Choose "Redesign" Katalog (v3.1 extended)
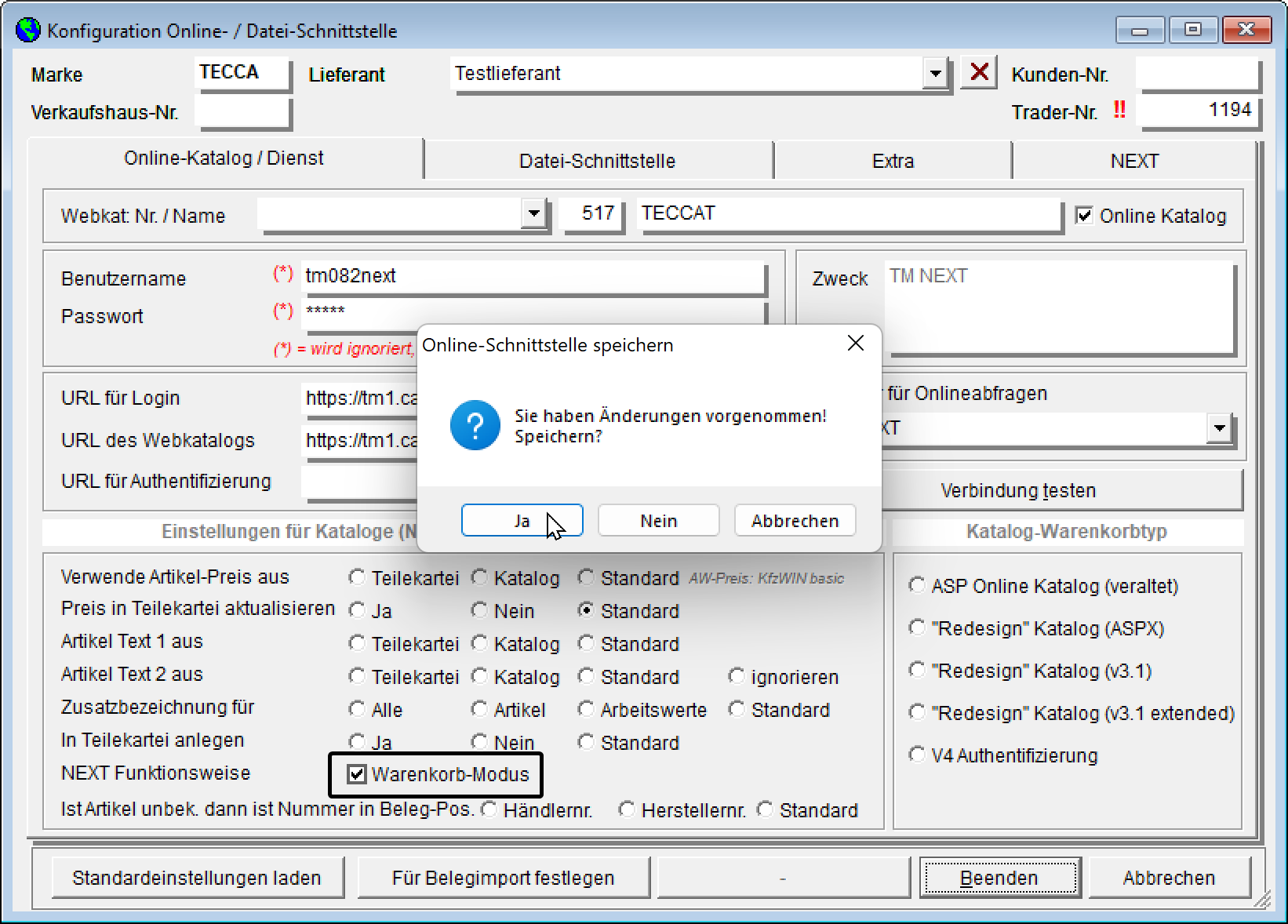Screen dimensions: 1288x924 [916, 712]
